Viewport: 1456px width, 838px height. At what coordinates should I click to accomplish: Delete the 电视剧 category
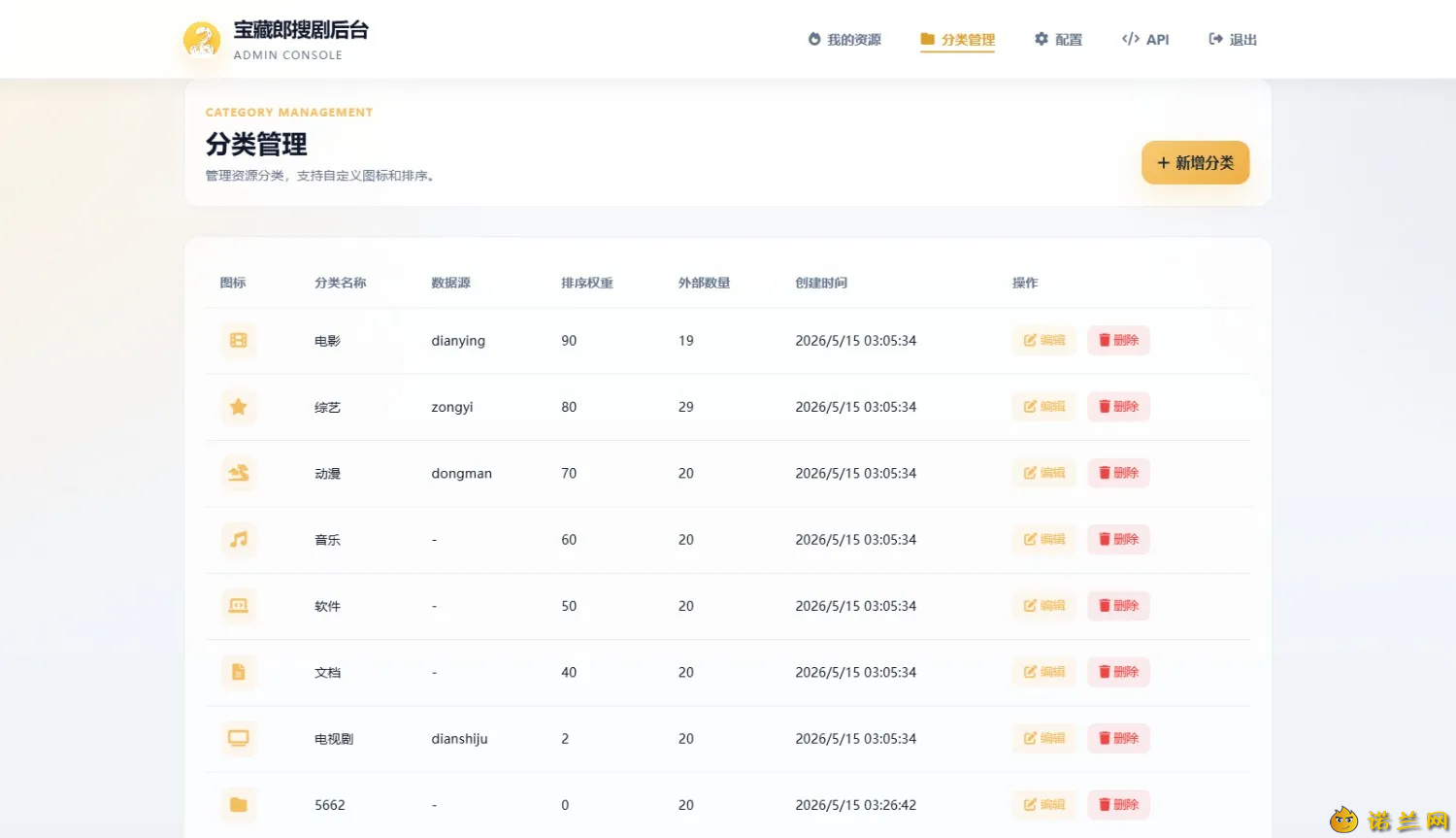1118,739
